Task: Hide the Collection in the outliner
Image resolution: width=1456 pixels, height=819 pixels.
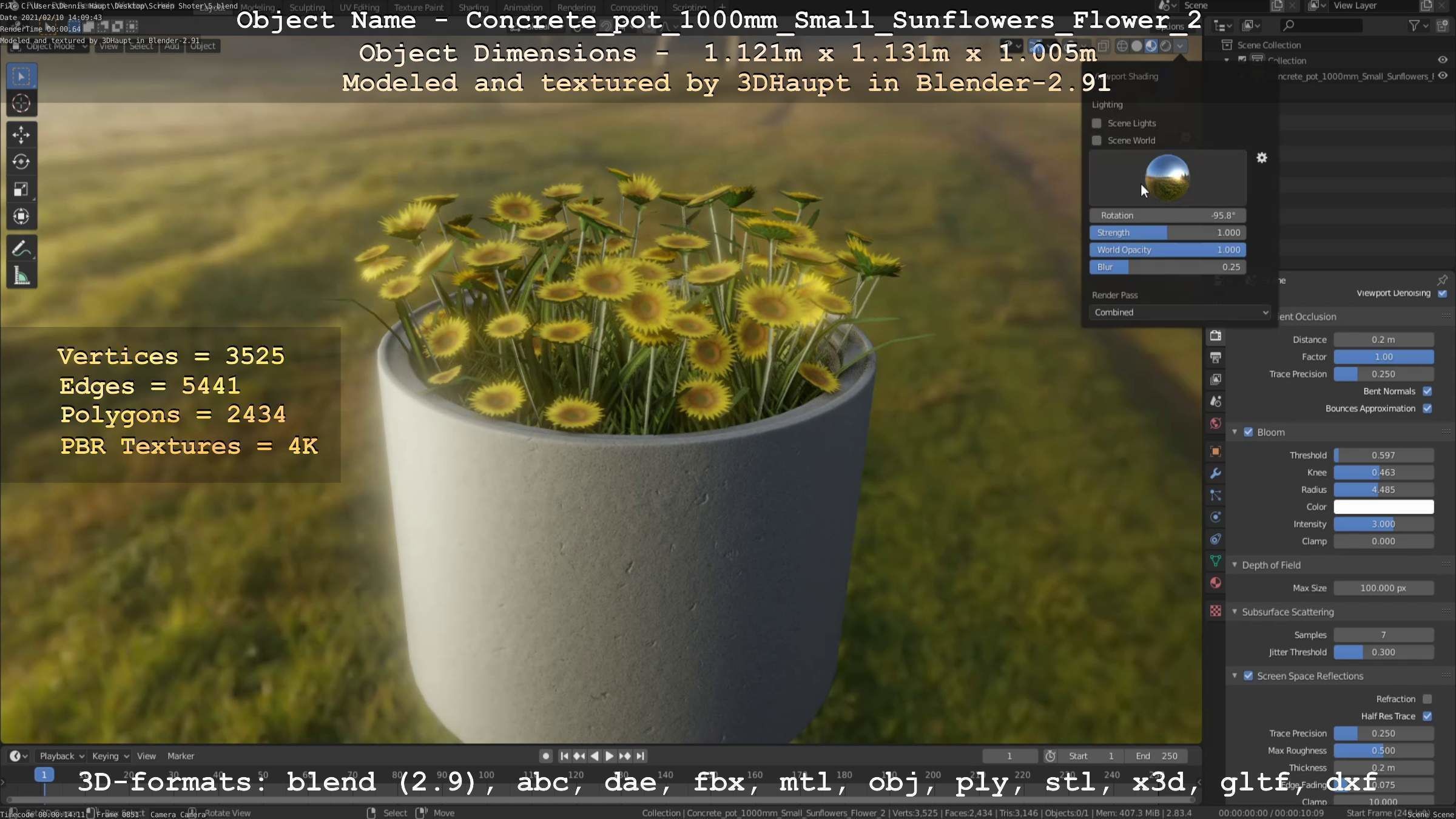Action: [1443, 60]
